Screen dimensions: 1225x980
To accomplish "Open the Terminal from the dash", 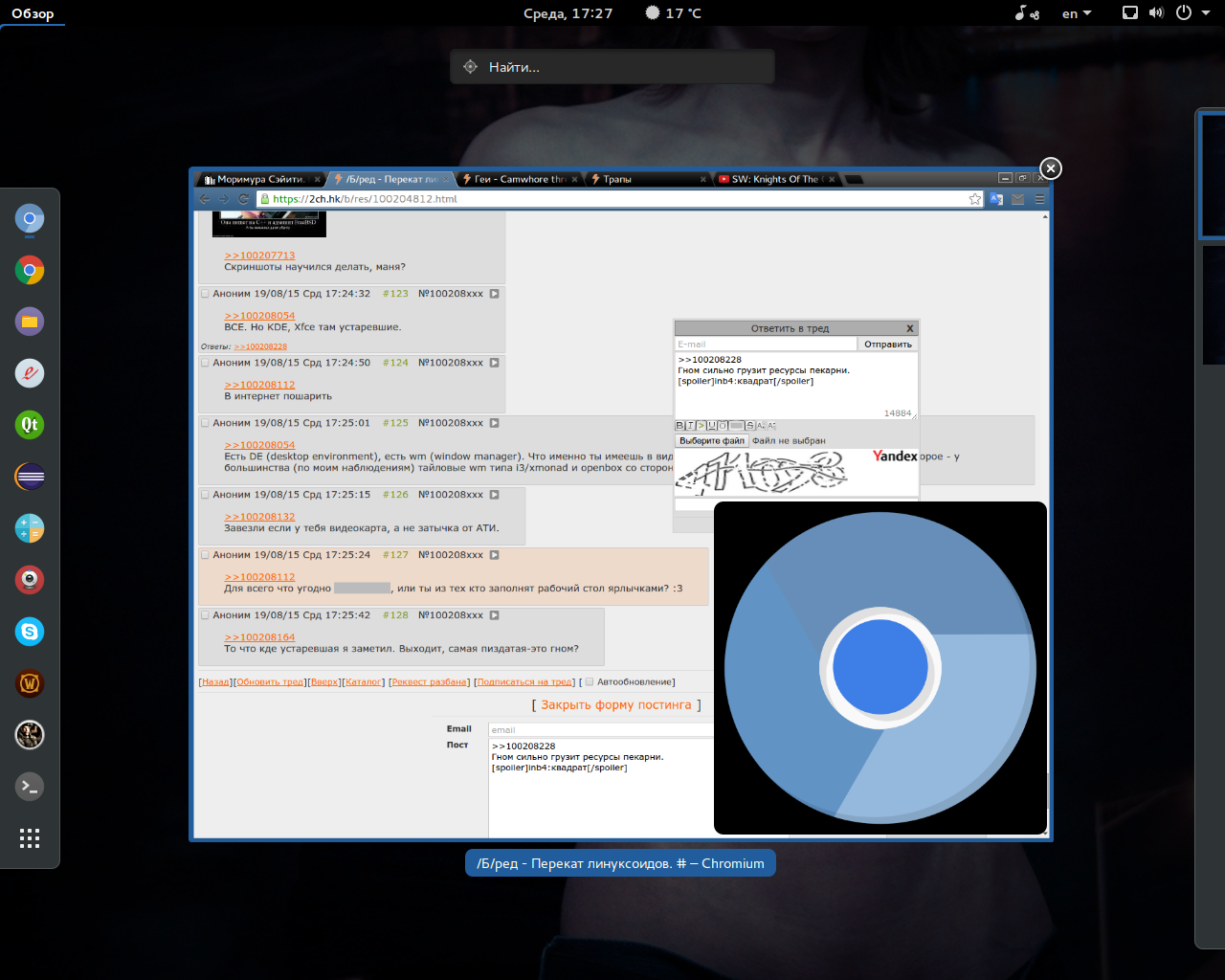I will (30, 787).
